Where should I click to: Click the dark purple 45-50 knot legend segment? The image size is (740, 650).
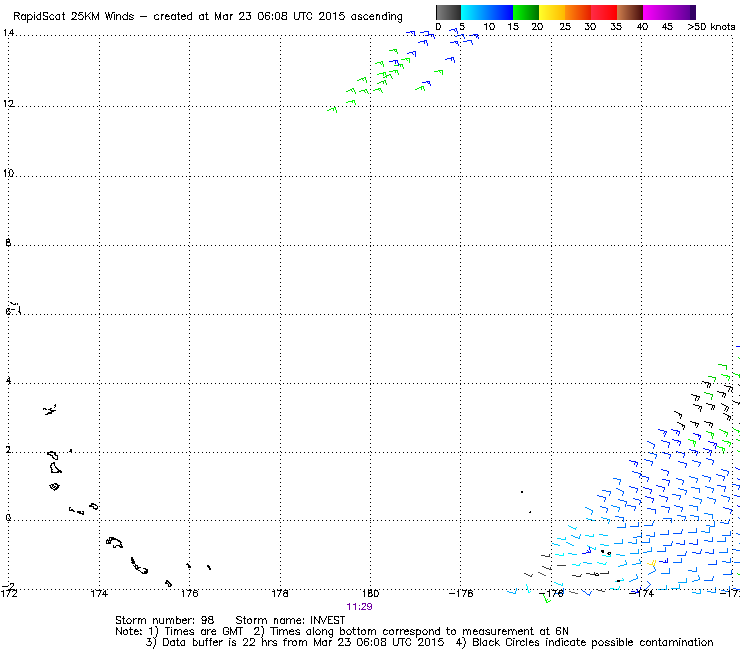click(x=682, y=12)
